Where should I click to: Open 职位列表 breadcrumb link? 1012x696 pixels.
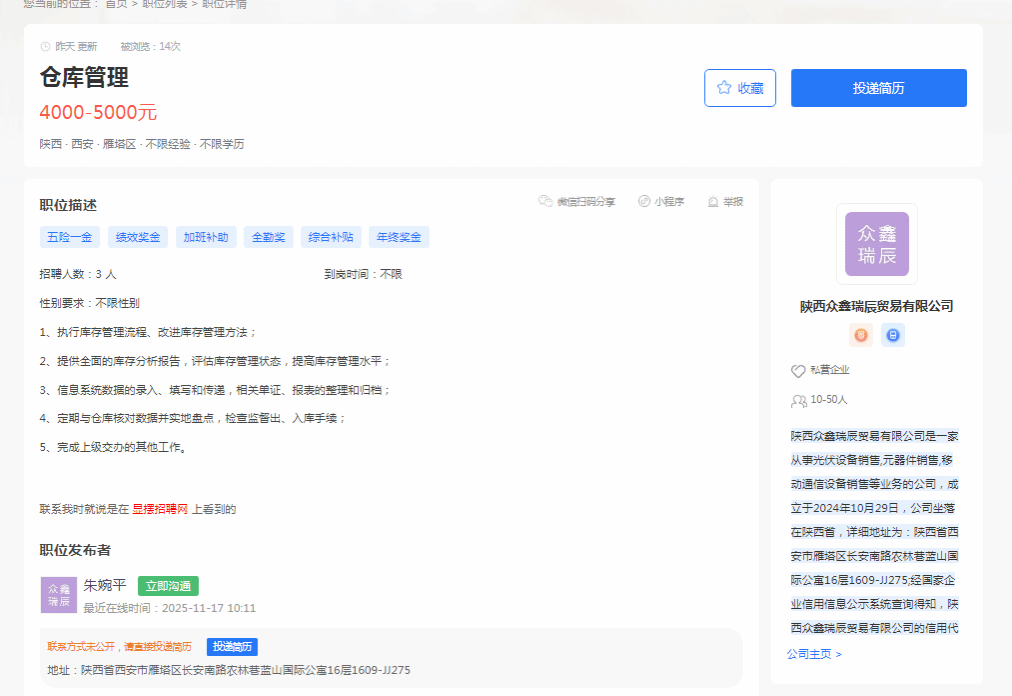pos(165,4)
